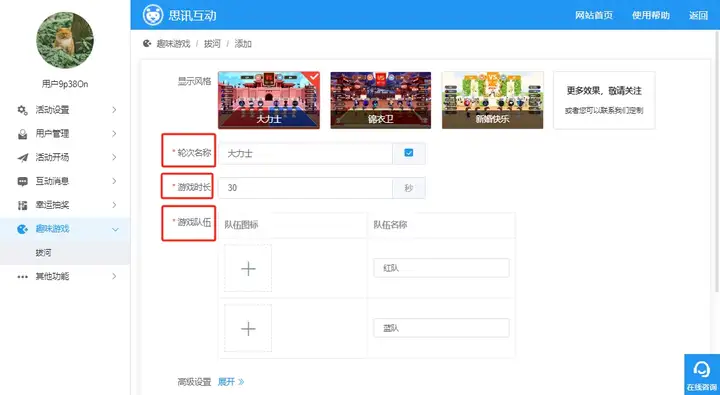The height and width of the screenshot is (395, 720).
Task: Click the gift icon beside 幸运抽奖
Action: tap(22, 205)
